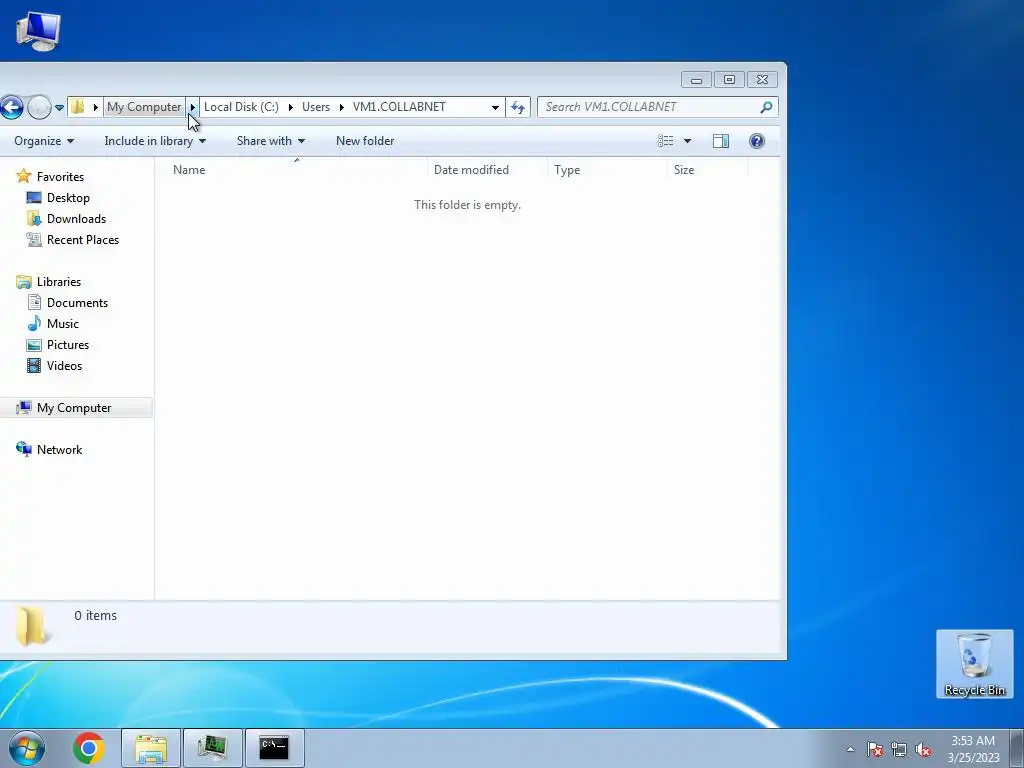Select Local Disk (C:) breadcrumb
The width and height of the screenshot is (1024, 768).
tap(241, 106)
